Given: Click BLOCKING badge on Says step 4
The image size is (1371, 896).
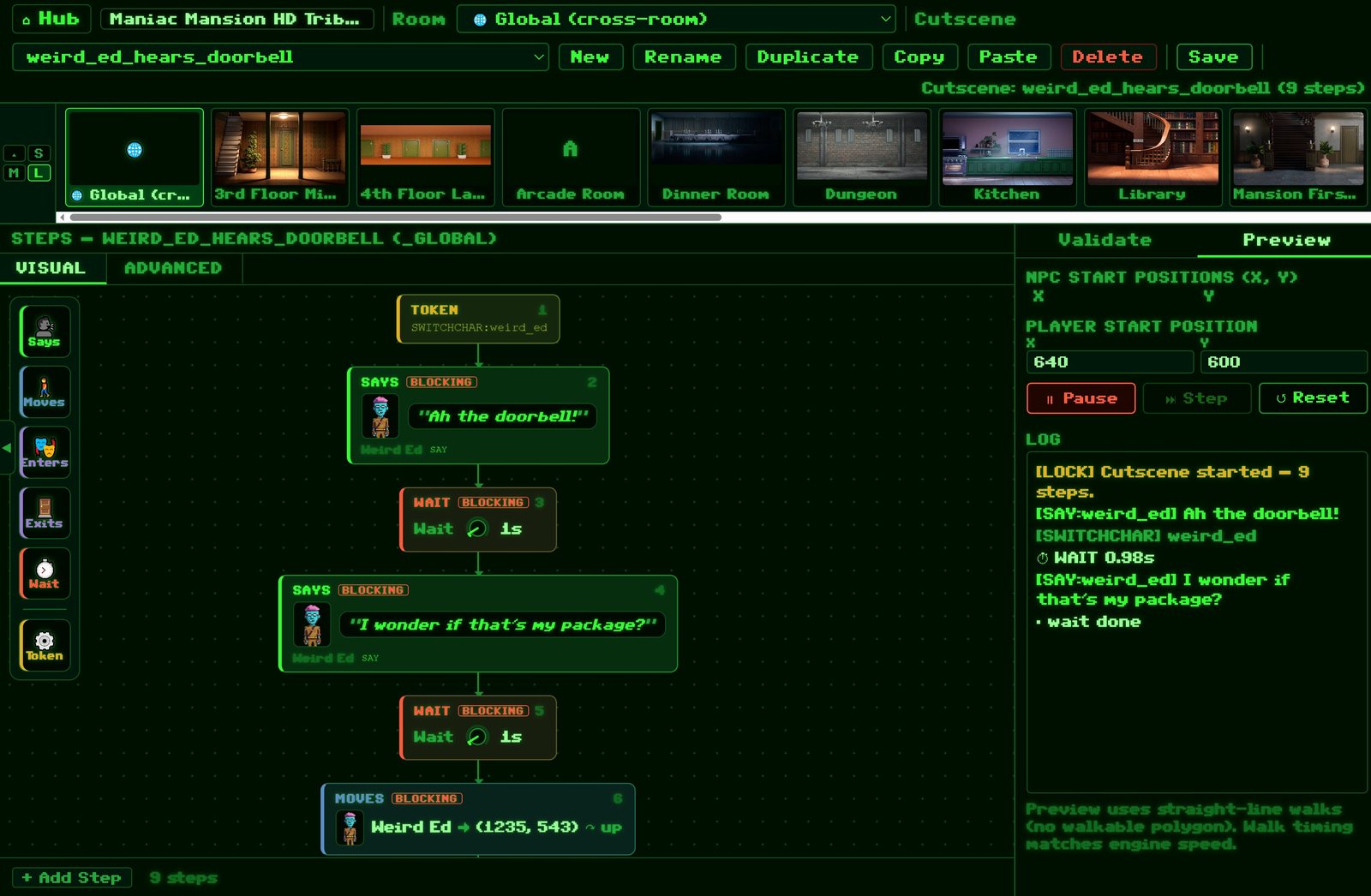Looking at the screenshot, I should tap(374, 590).
